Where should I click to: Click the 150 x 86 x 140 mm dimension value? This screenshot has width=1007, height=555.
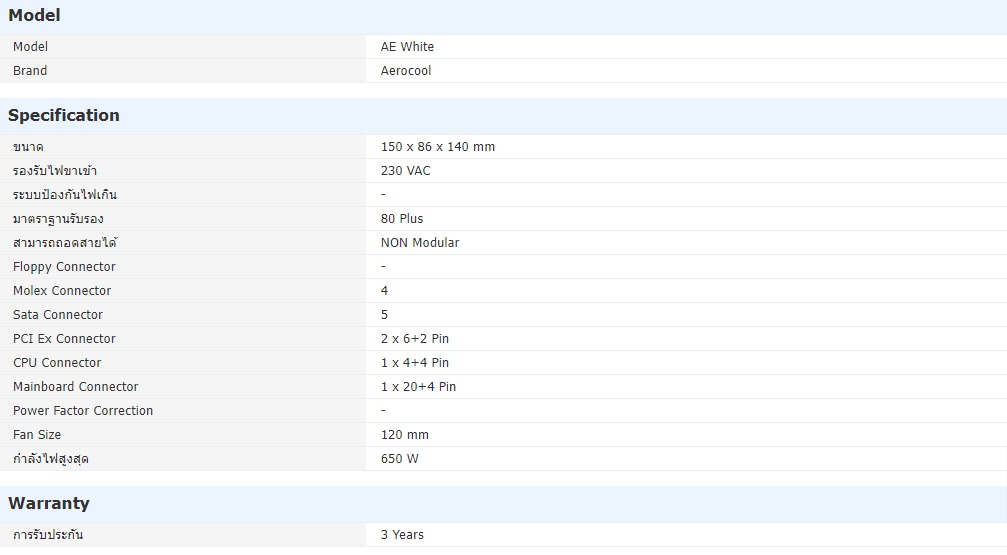click(437, 147)
